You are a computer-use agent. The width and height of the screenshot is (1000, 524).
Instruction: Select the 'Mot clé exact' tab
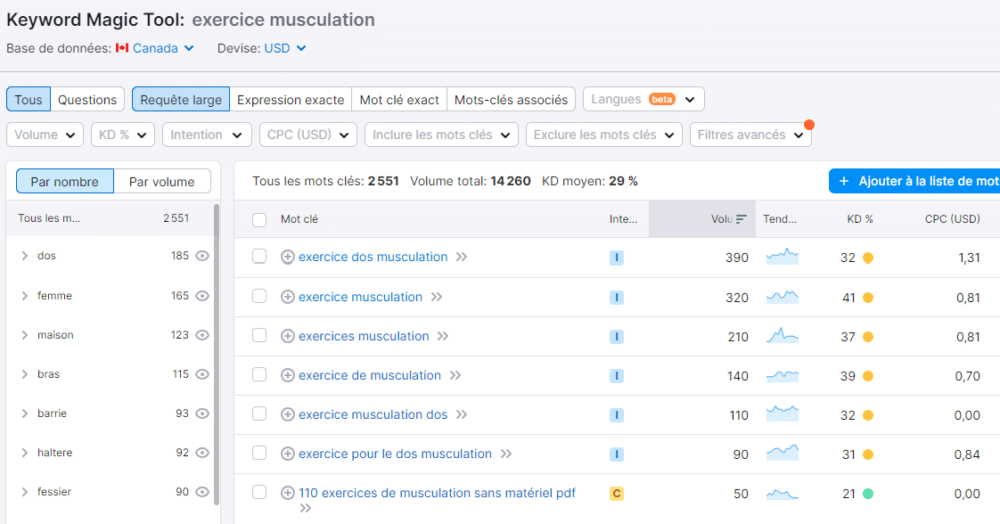(399, 99)
